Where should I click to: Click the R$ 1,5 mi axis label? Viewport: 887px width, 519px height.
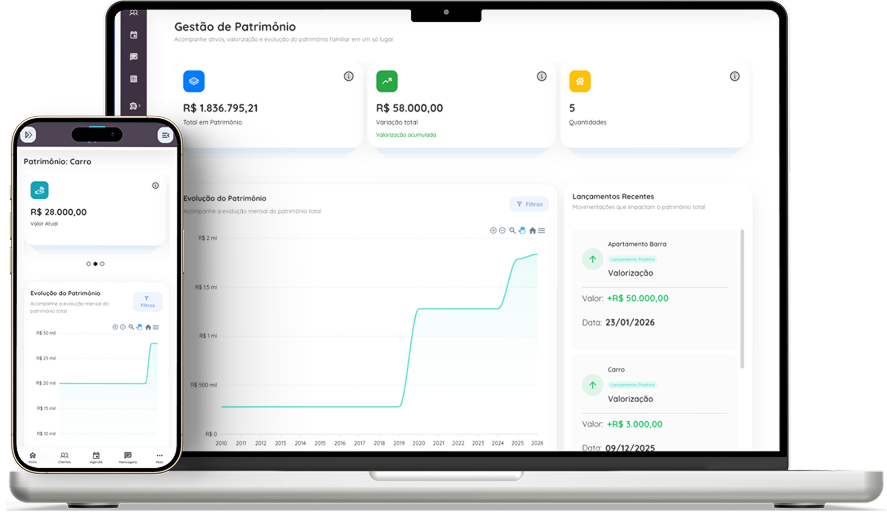click(x=206, y=288)
